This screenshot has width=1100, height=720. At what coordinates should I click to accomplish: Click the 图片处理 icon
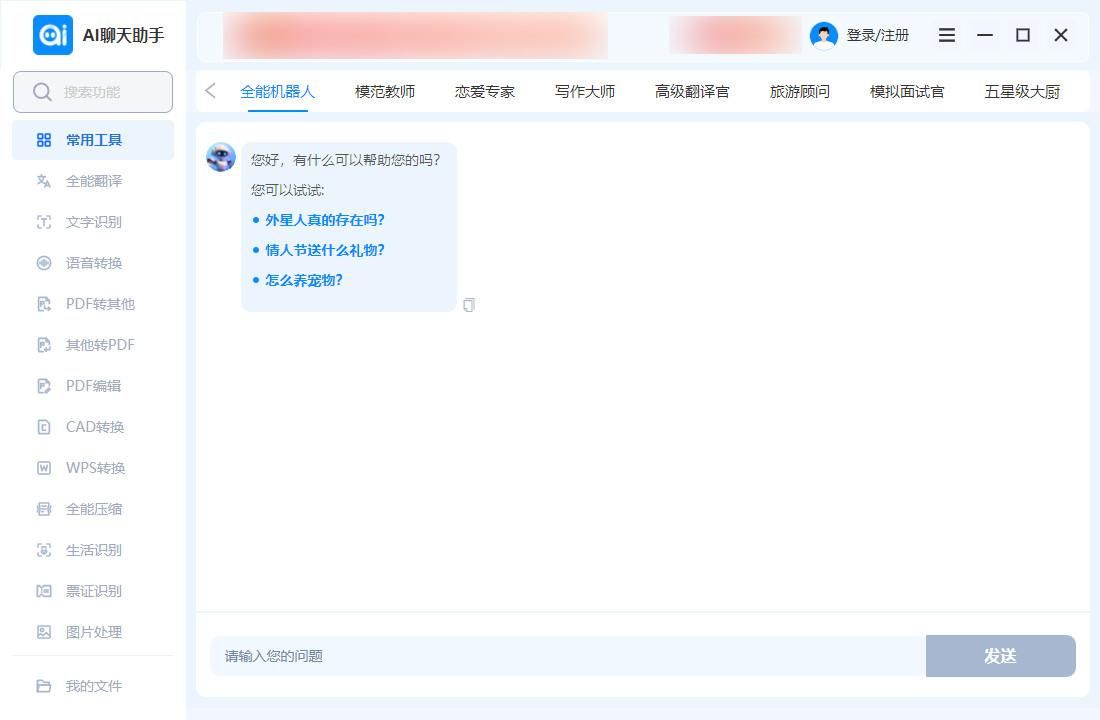(43, 632)
